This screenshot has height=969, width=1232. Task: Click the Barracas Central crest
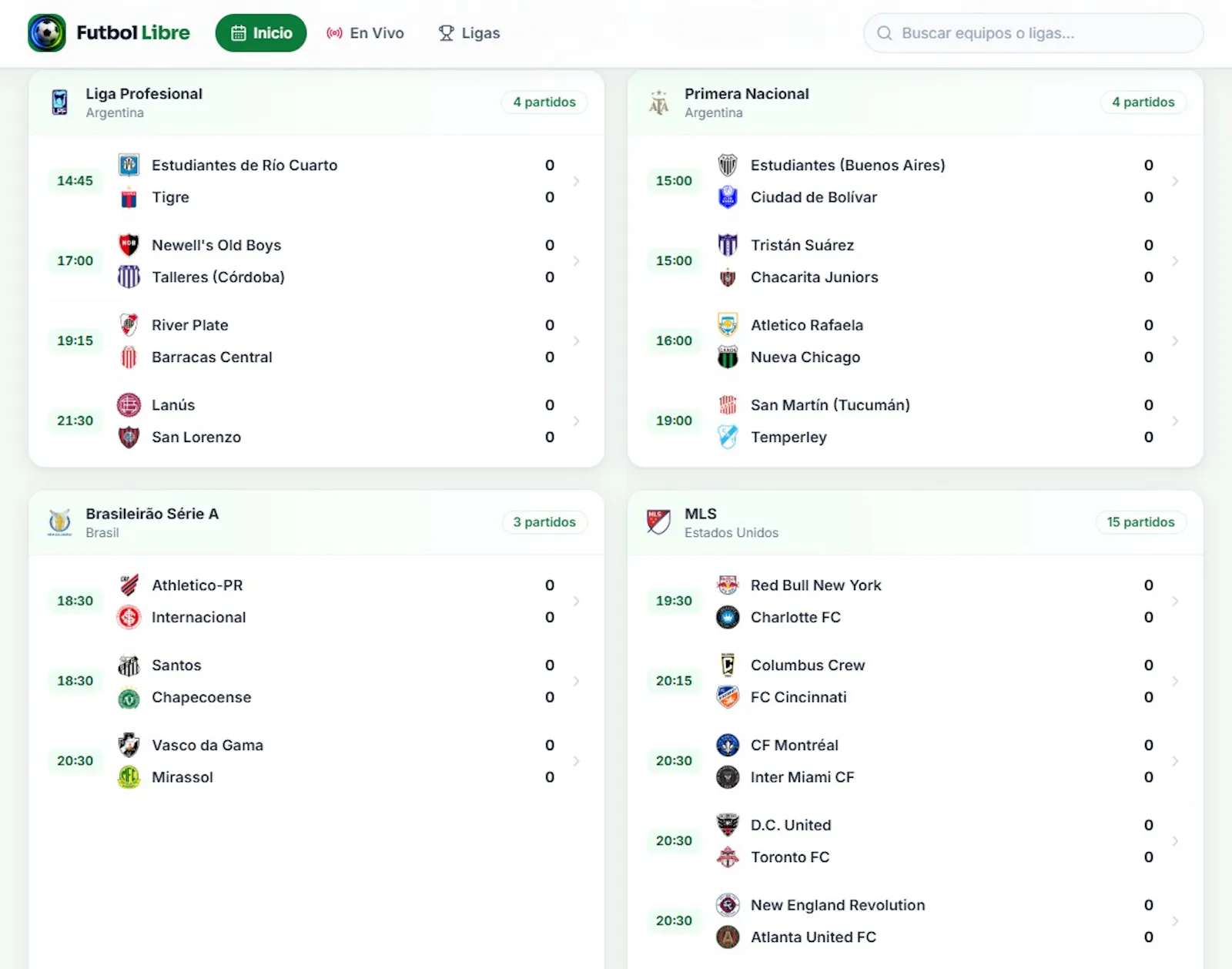pos(129,357)
